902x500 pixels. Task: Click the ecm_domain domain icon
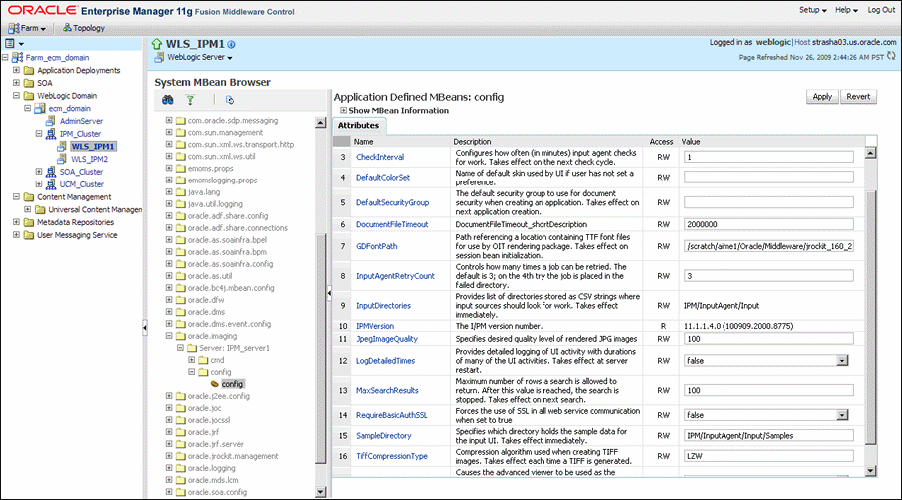coord(40,108)
